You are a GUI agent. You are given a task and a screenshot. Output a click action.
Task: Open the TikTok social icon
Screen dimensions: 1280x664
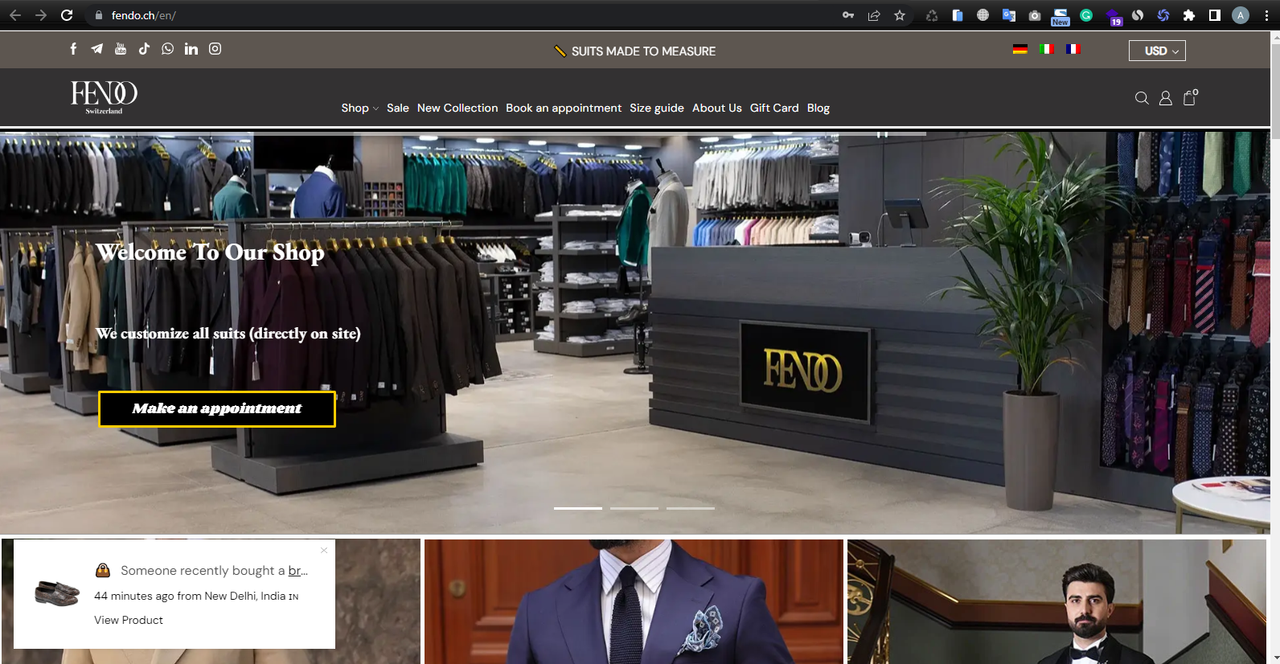[x=144, y=49]
